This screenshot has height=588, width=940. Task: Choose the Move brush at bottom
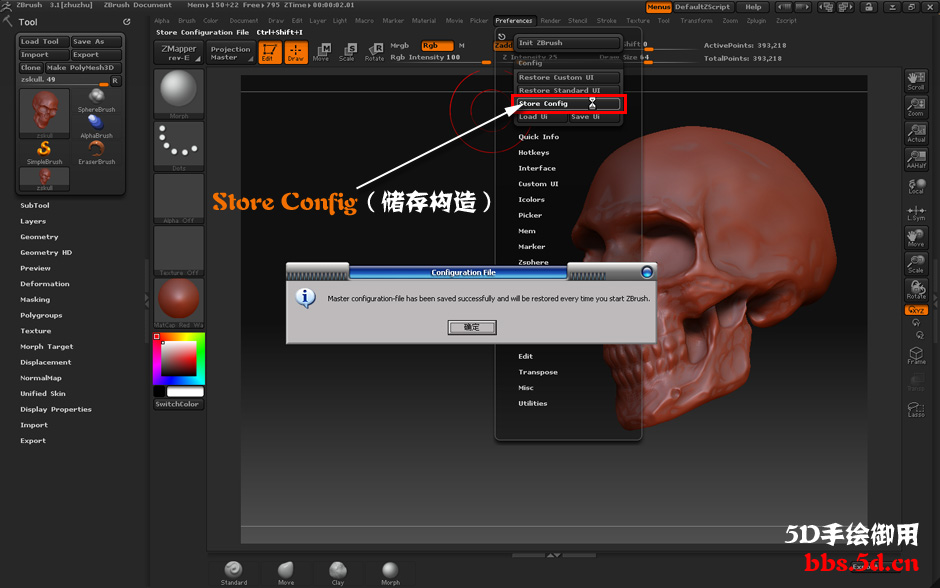(x=286, y=572)
